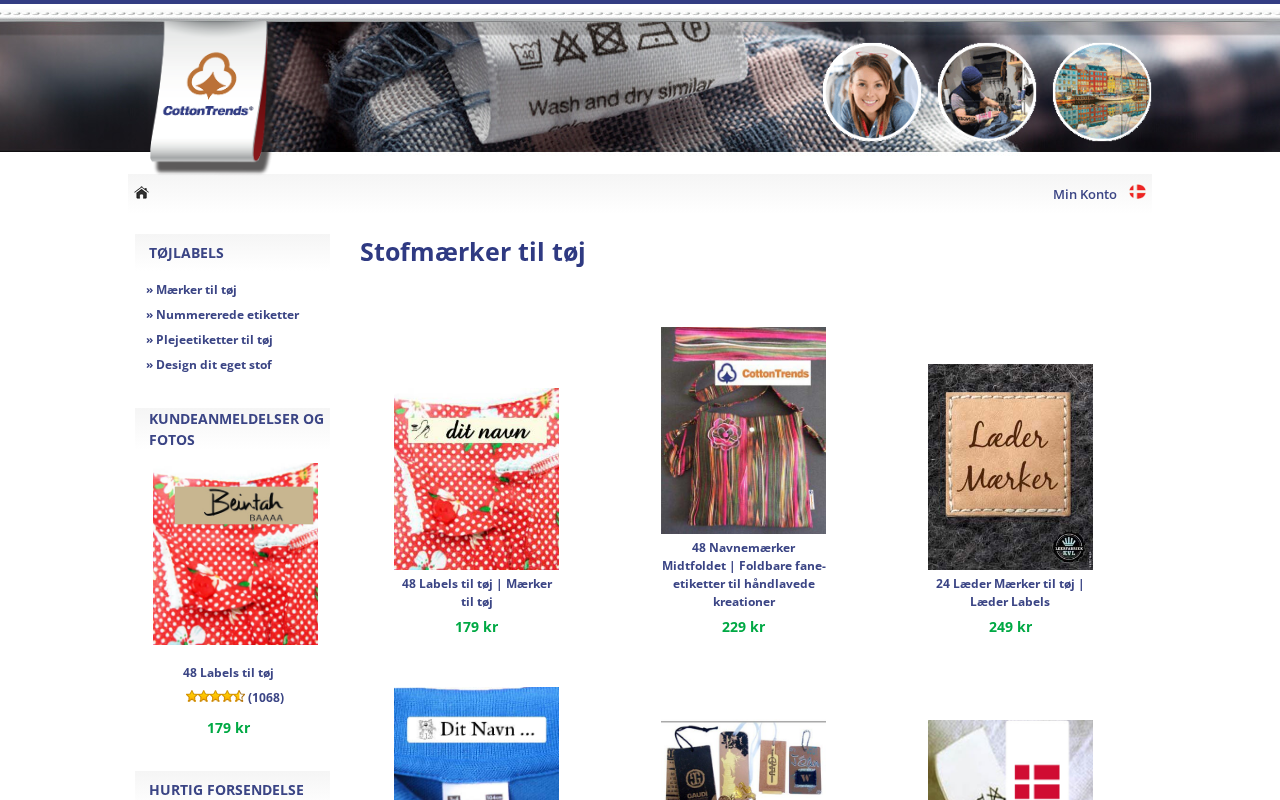1280x800 pixels.
Task: Open Design dit eget stof link
Action: point(208,365)
